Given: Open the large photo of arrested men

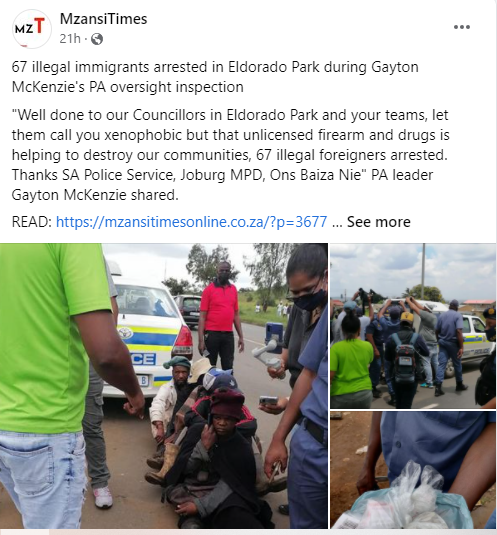Looking at the screenshot, I should [164, 386].
